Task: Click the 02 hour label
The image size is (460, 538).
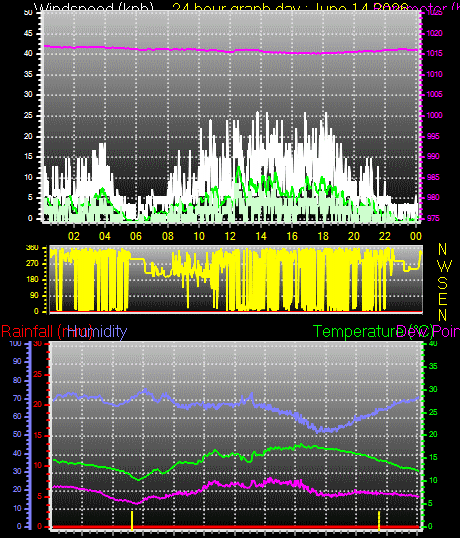Action: 73,236
